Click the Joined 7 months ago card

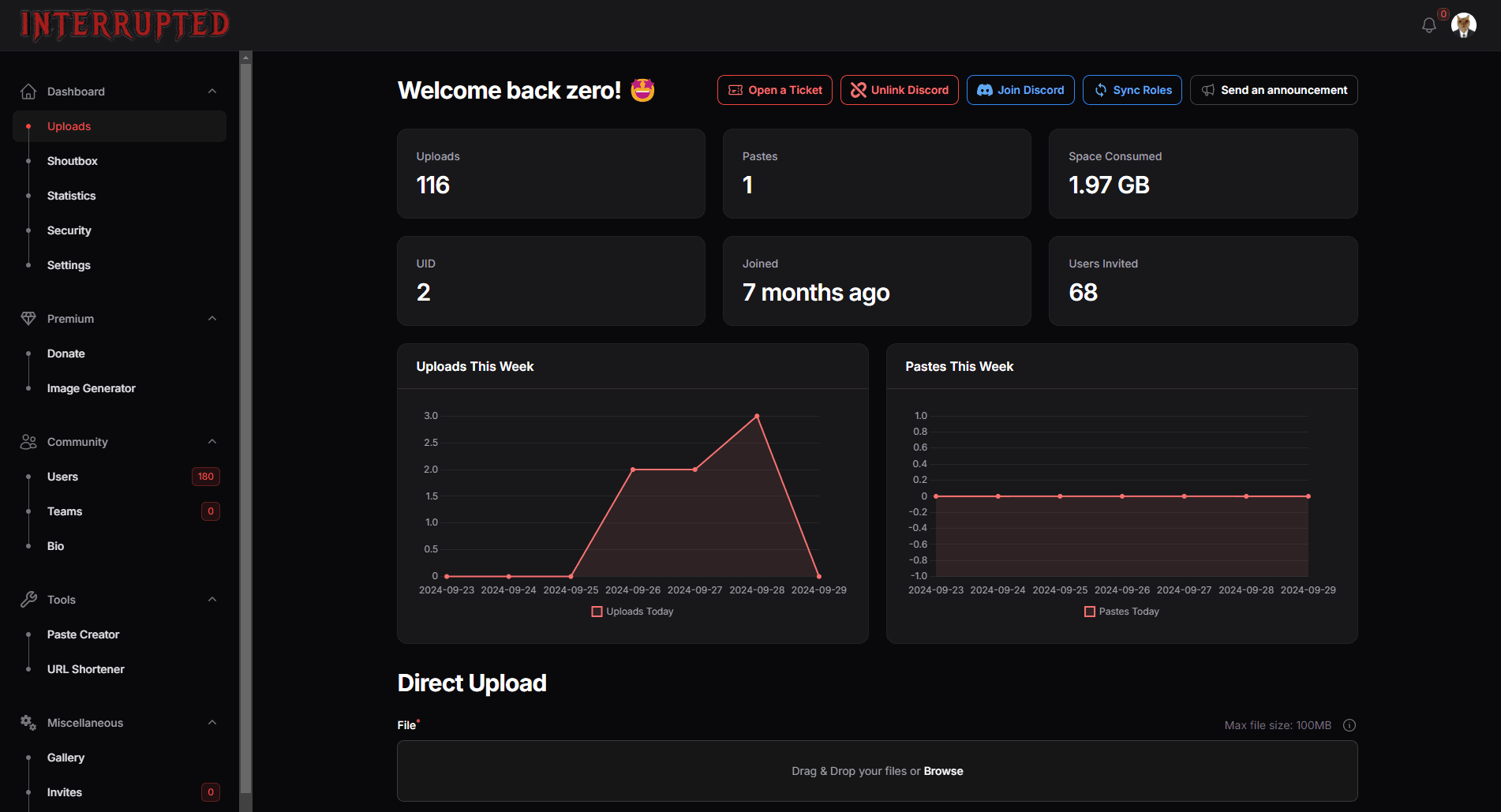[x=877, y=281]
